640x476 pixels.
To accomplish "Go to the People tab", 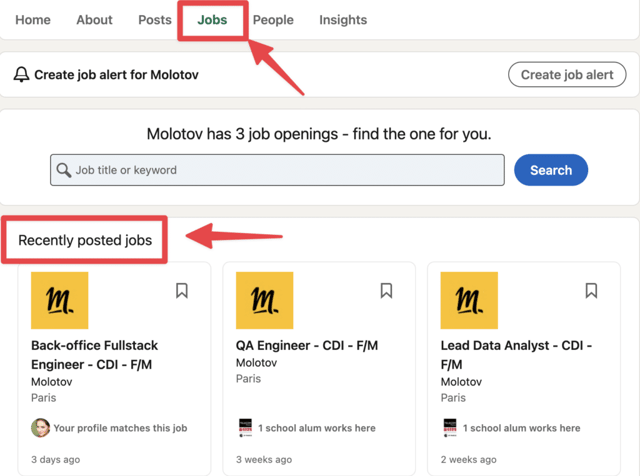I will click(273, 20).
